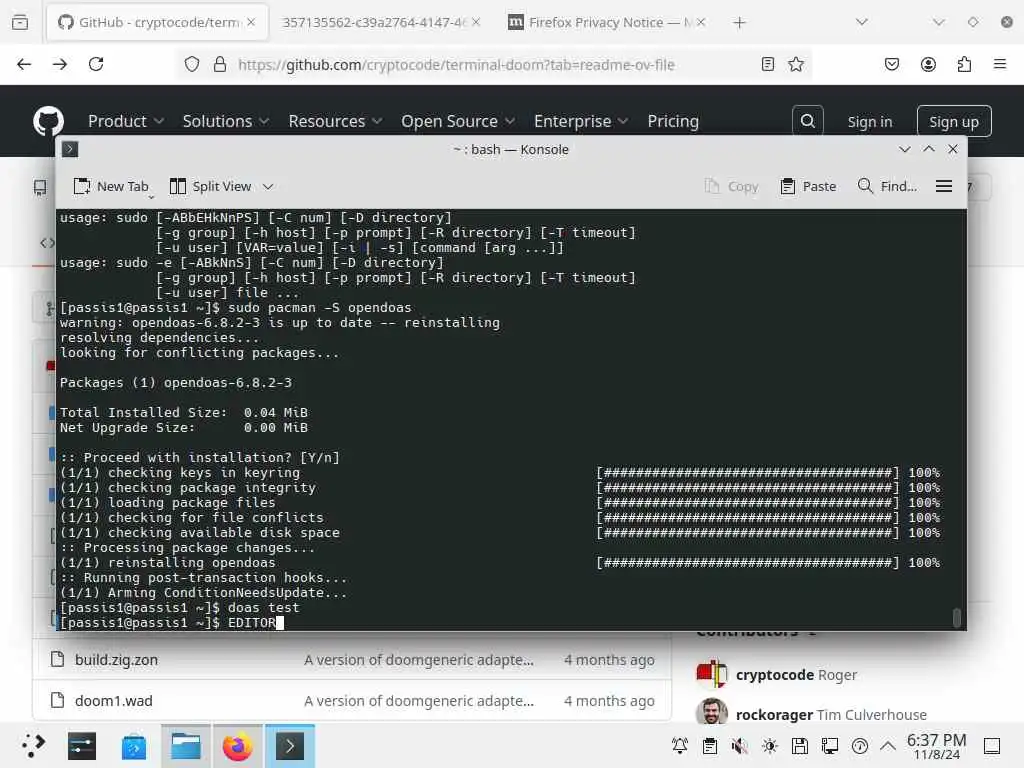Open the KDE application launcher
Viewport: 1024px width, 768px height.
[x=33, y=746]
